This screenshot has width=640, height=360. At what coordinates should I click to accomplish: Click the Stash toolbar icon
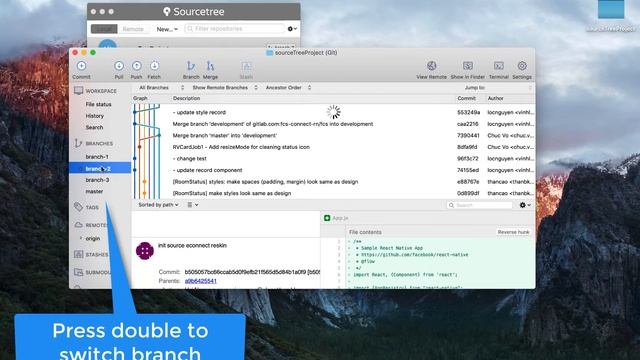[246, 66]
